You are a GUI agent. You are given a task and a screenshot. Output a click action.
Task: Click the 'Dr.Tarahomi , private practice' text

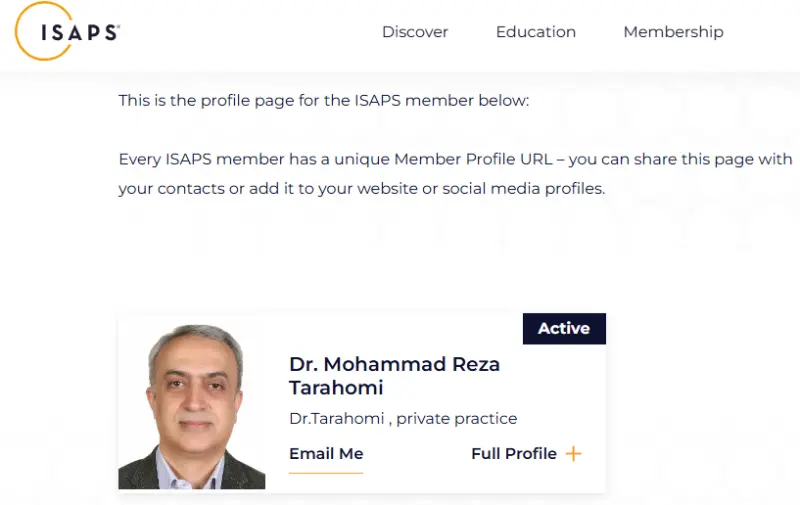point(403,419)
